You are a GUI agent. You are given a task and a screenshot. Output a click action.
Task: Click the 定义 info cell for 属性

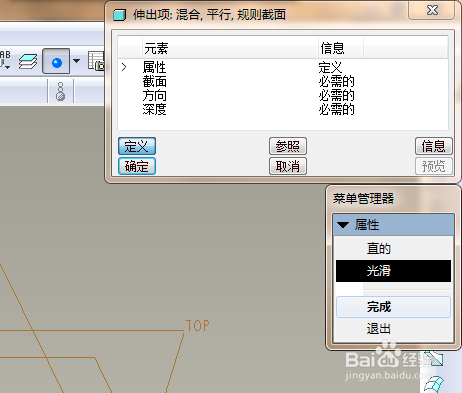click(330, 67)
